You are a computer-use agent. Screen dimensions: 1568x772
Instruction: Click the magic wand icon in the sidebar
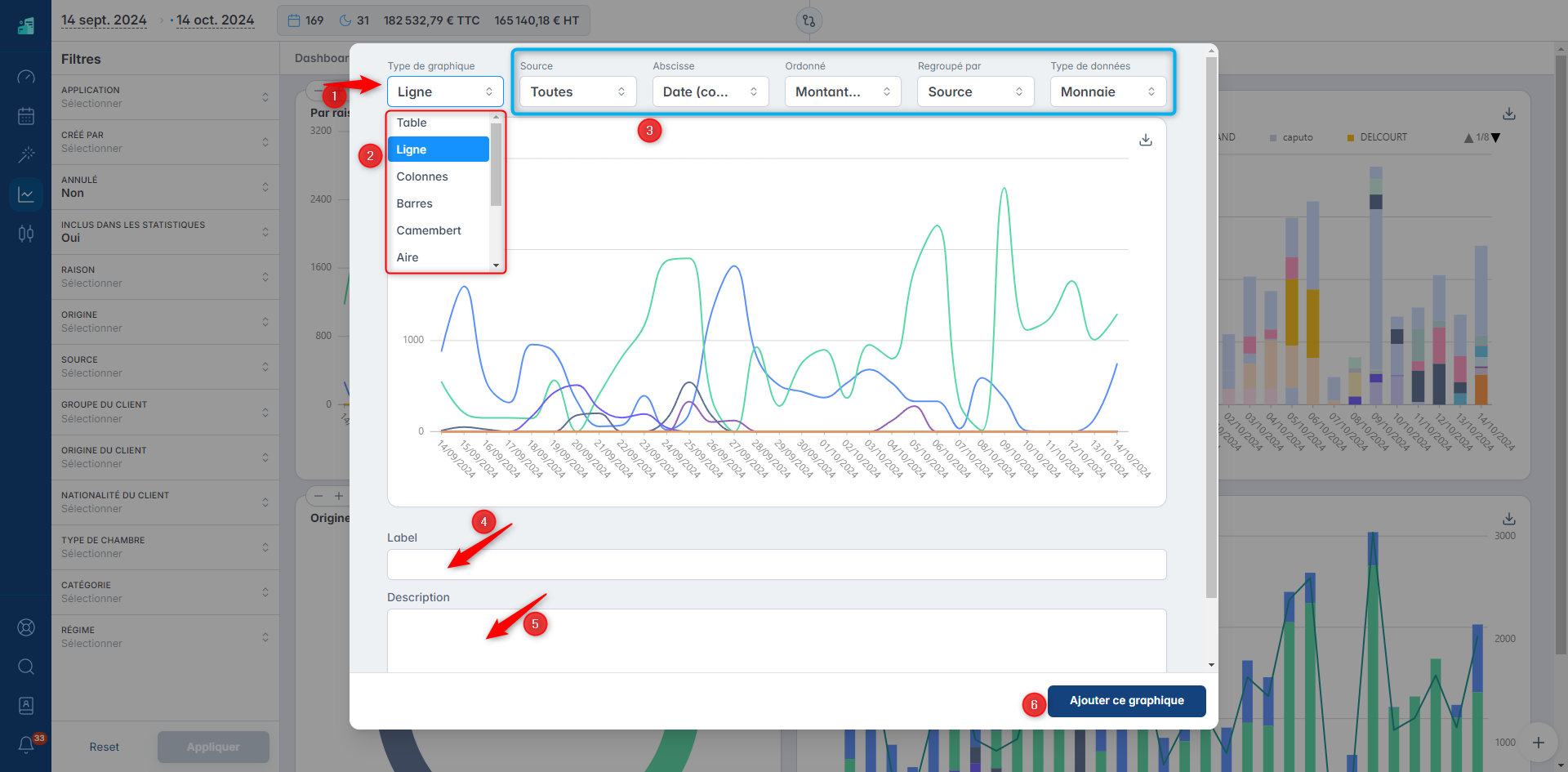[x=26, y=154]
